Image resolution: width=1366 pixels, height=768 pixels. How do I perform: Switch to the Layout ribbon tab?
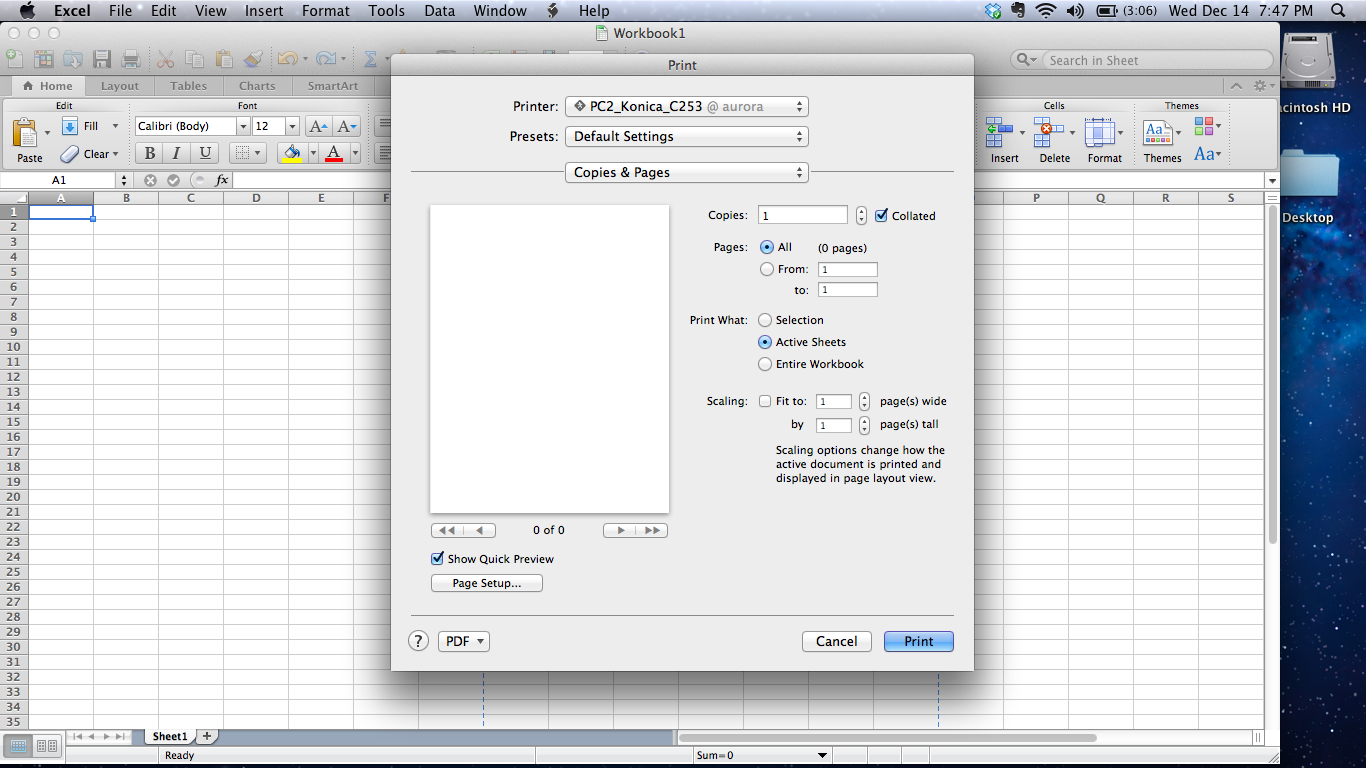[120, 86]
